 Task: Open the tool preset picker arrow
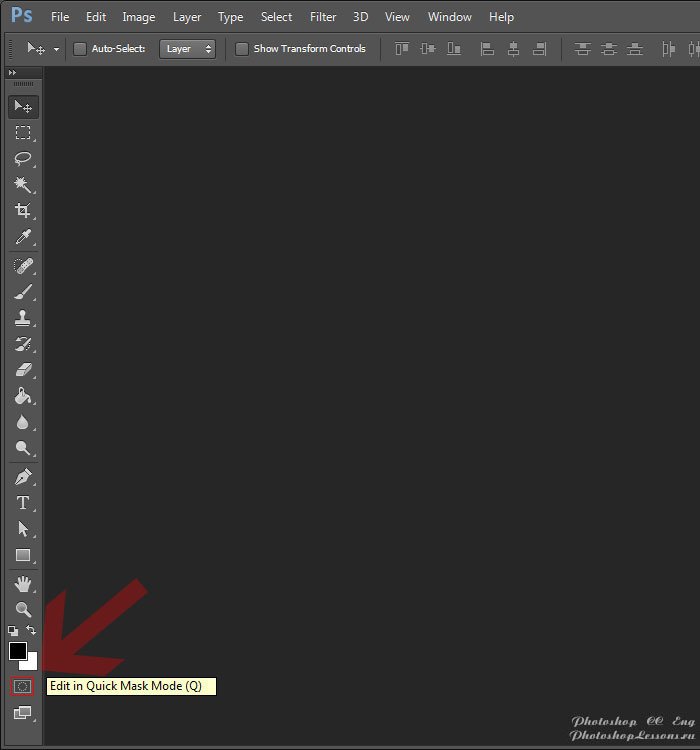click(x=57, y=49)
